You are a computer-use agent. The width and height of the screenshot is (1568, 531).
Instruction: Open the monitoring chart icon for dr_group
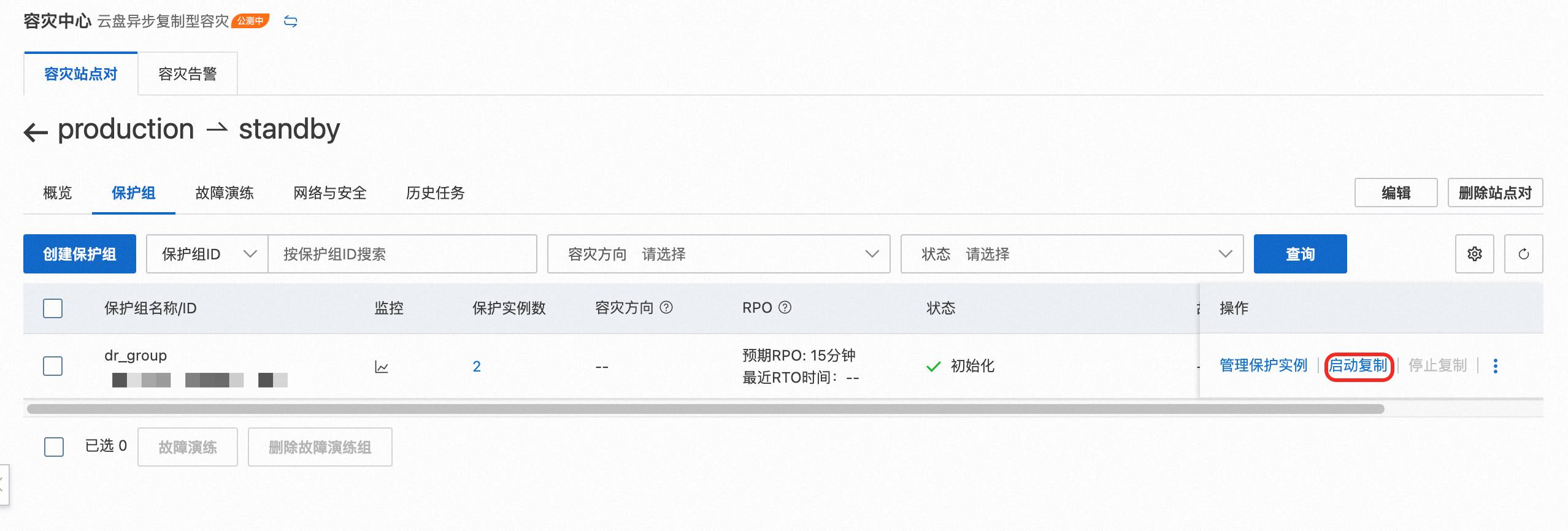click(382, 367)
